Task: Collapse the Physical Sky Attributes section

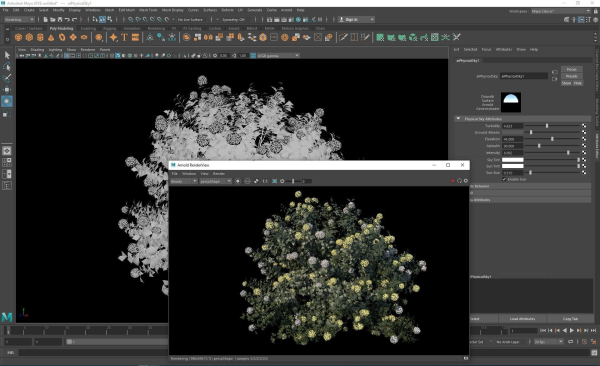Action: point(458,119)
